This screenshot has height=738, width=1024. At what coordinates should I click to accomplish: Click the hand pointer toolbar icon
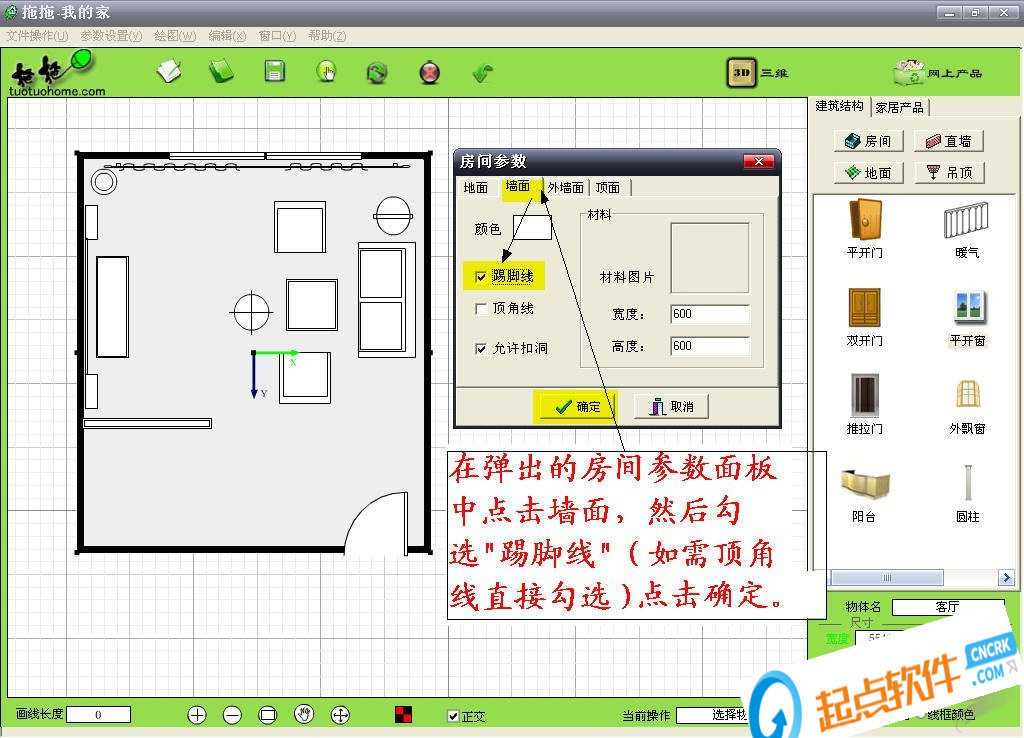(x=326, y=72)
